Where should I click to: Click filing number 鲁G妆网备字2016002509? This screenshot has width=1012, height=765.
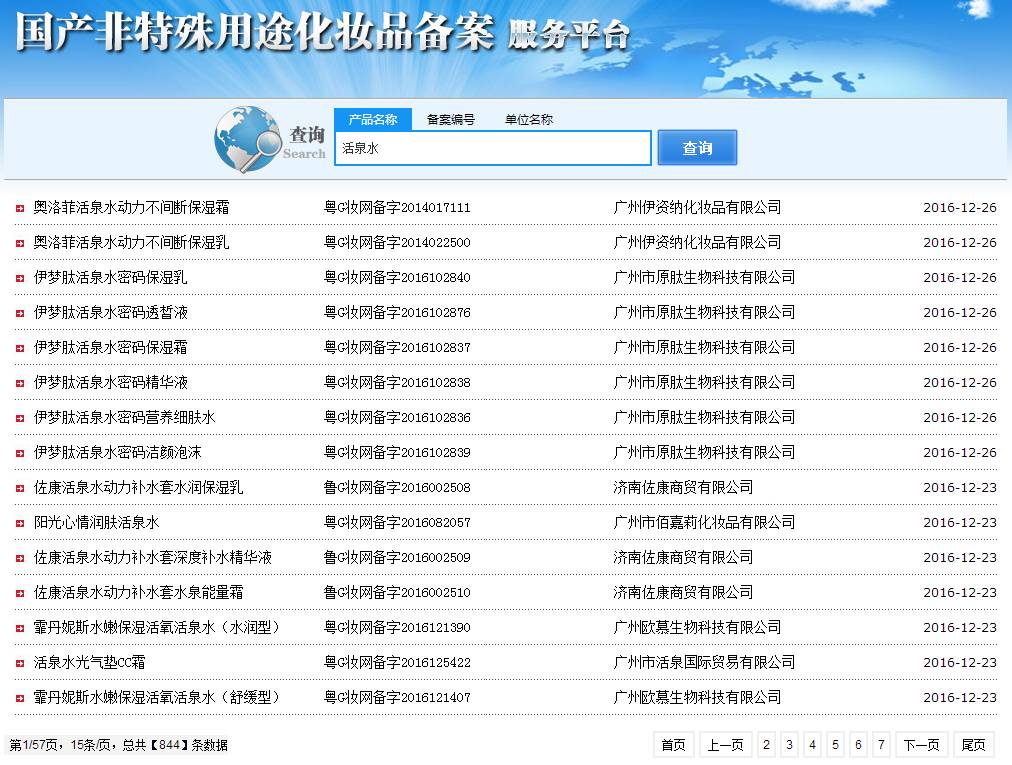pos(397,557)
